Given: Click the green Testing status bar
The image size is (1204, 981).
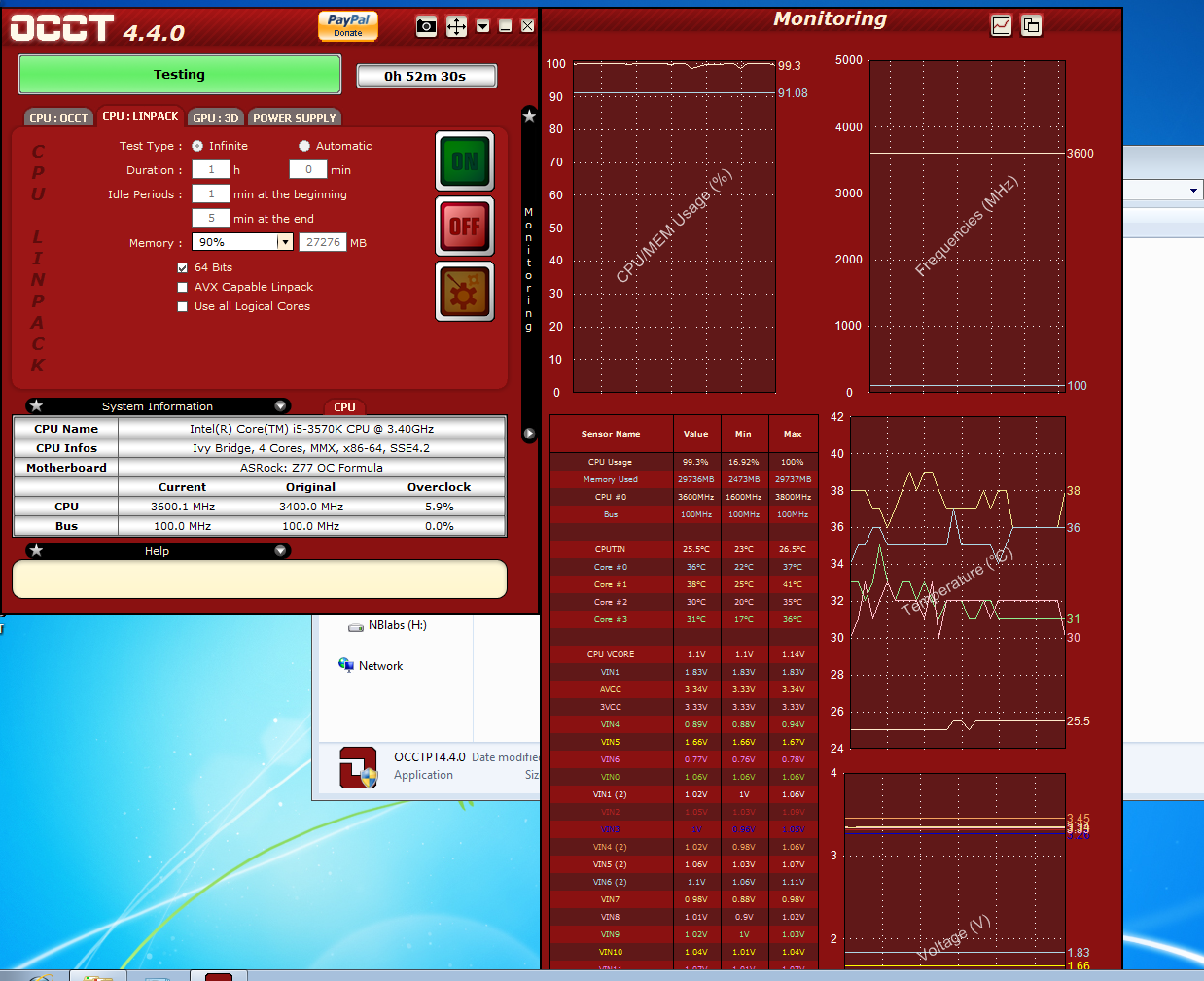Looking at the screenshot, I should (x=180, y=74).
